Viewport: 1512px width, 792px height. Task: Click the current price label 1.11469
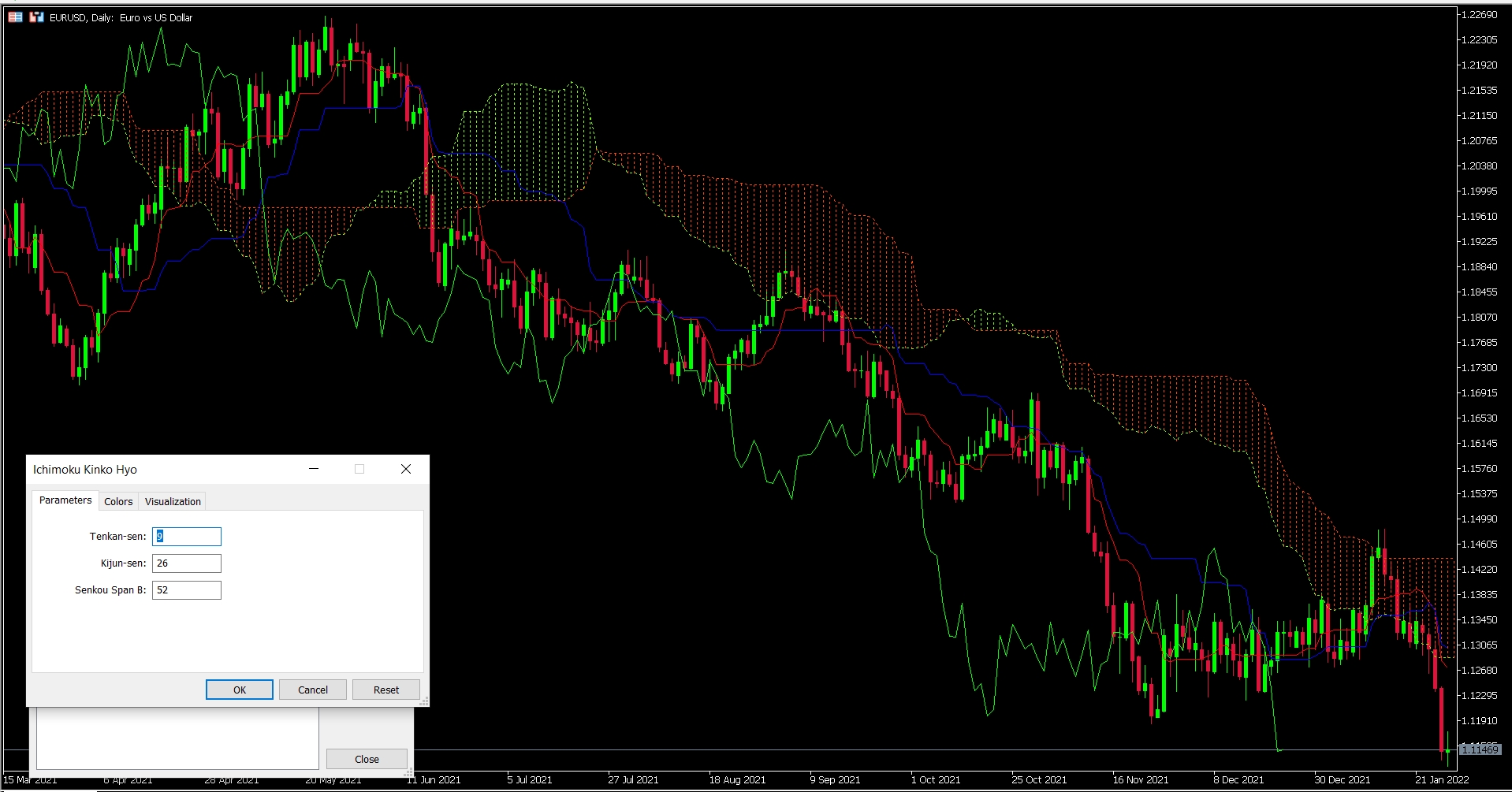(1480, 749)
